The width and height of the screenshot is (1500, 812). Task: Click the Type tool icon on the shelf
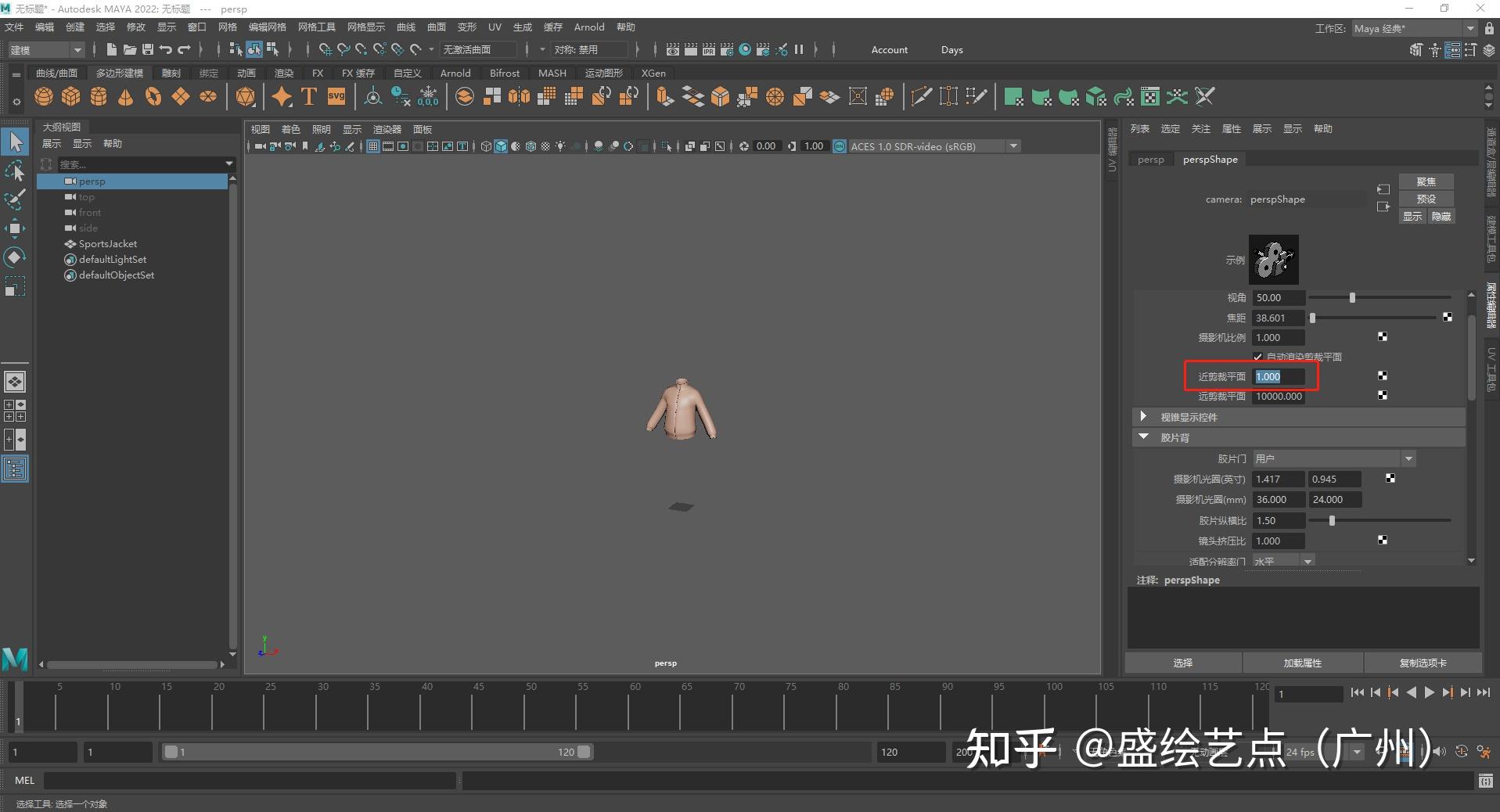click(308, 96)
